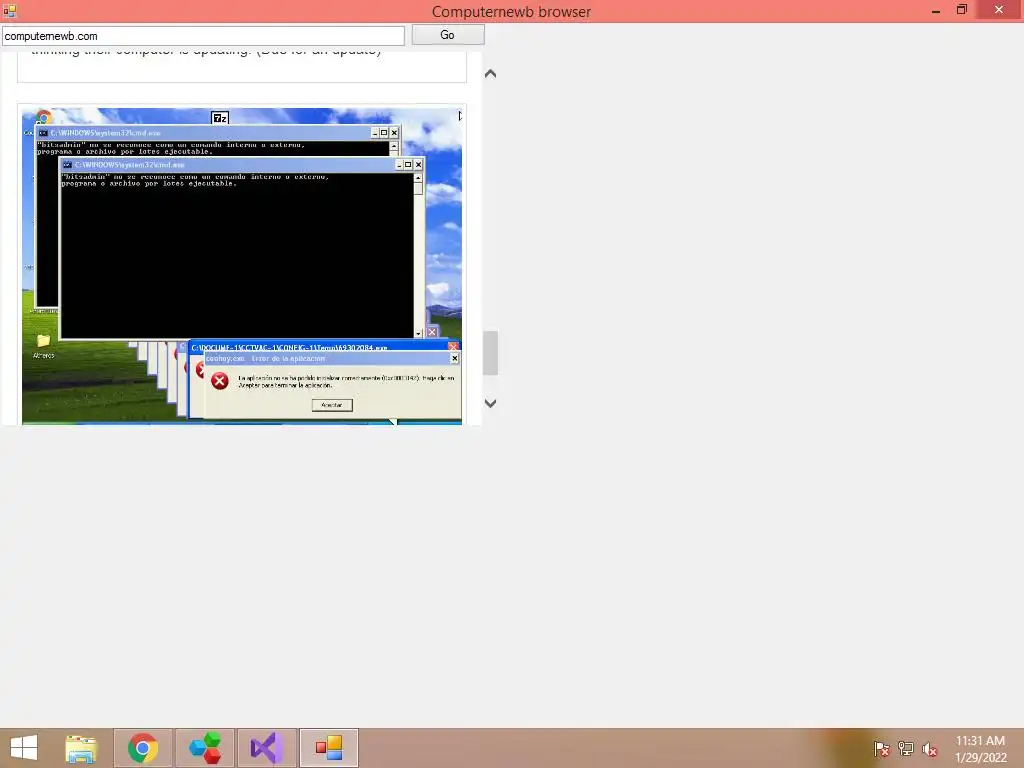Minimize the Computernewb browser window
The image size is (1024, 768).
point(936,10)
